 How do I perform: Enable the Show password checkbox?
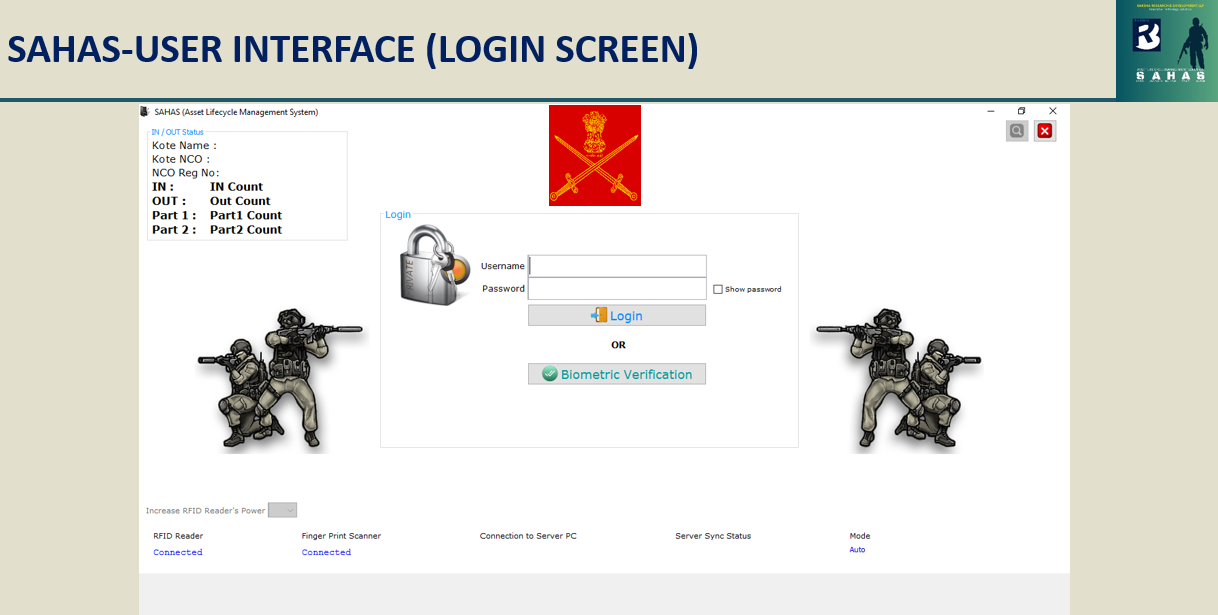(718, 290)
